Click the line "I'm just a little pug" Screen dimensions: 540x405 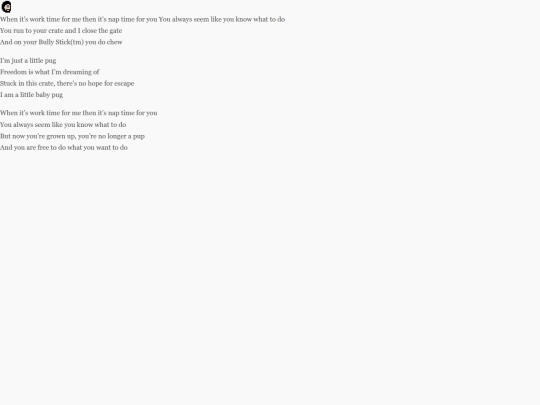pos(28,61)
